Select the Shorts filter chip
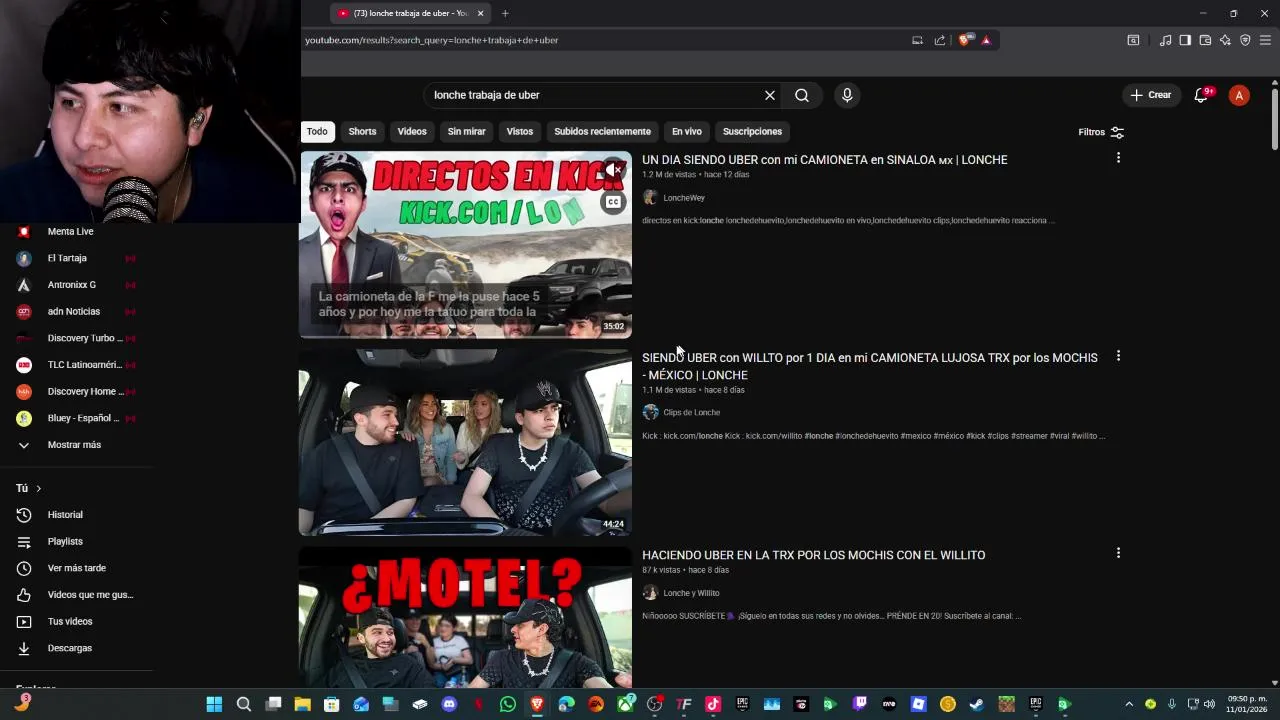Viewport: 1280px width, 720px height. click(362, 131)
